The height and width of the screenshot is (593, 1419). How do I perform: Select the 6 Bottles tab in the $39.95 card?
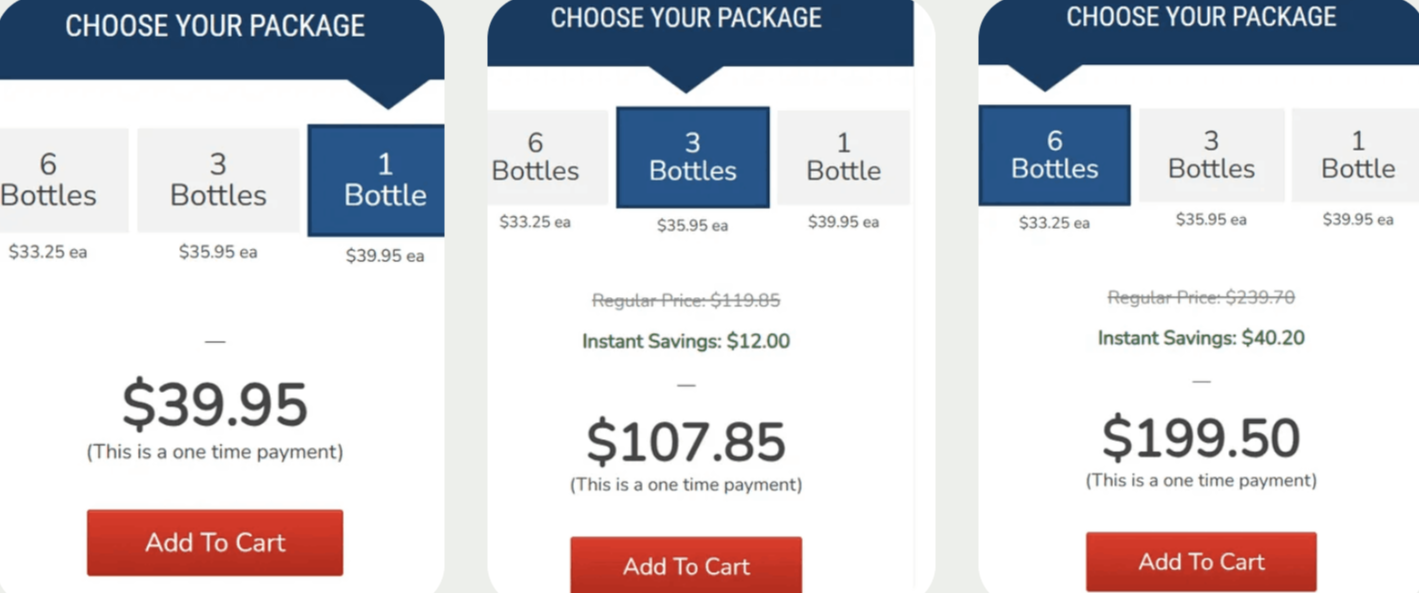point(55,180)
